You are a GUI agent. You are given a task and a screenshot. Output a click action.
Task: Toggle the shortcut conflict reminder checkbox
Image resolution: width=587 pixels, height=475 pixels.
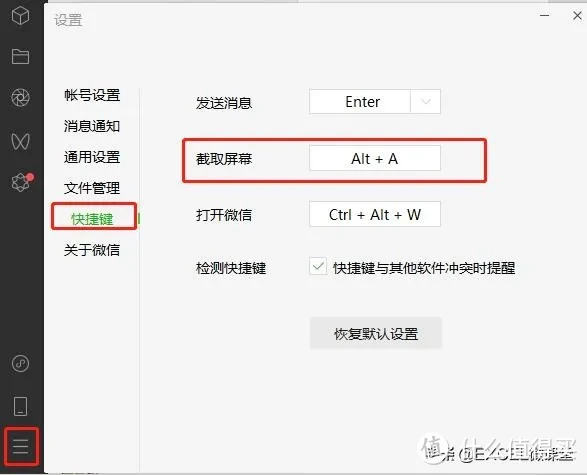pyautogui.click(x=318, y=267)
